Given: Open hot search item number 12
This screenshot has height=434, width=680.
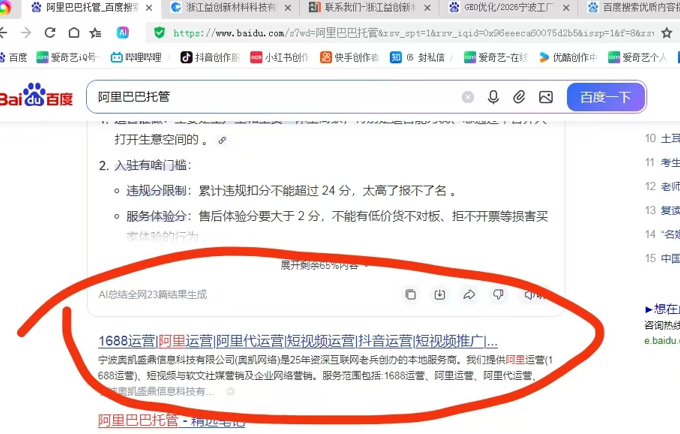Looking at the screenshot, I should [662, 186].
